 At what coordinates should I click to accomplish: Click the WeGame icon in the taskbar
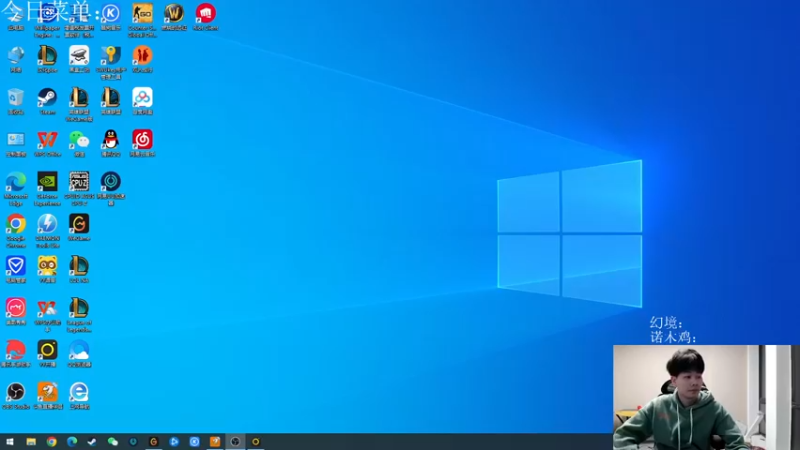click(x=154, y=442)
